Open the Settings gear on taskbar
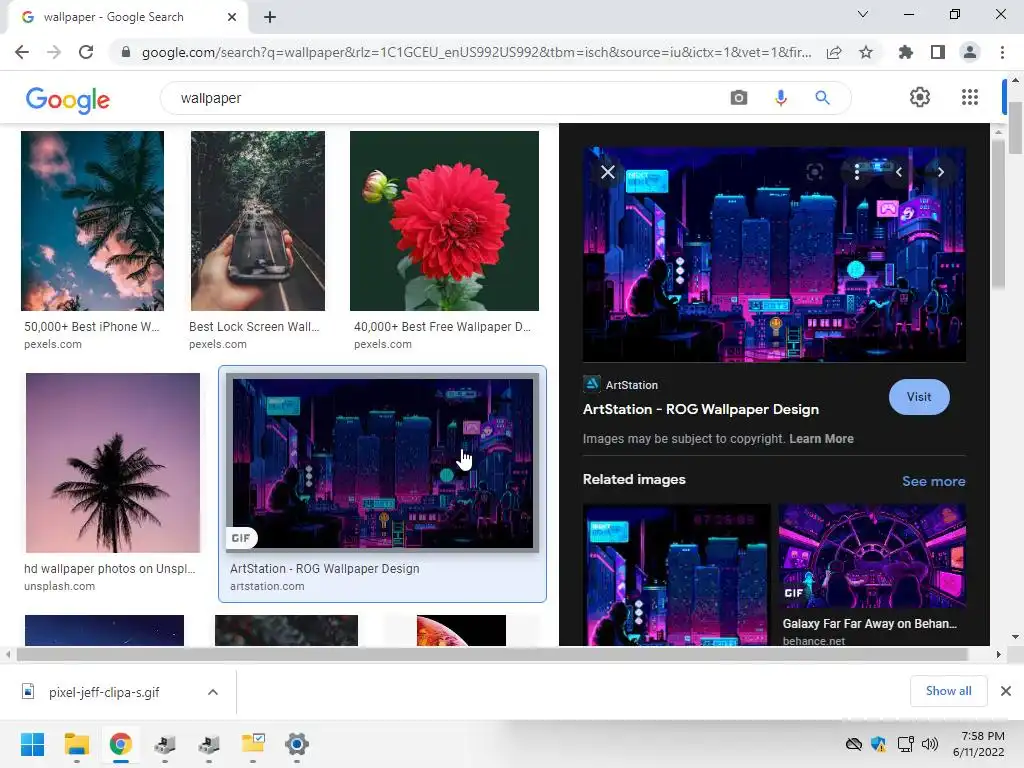The image size is (1024, 768). coord(296,744)
